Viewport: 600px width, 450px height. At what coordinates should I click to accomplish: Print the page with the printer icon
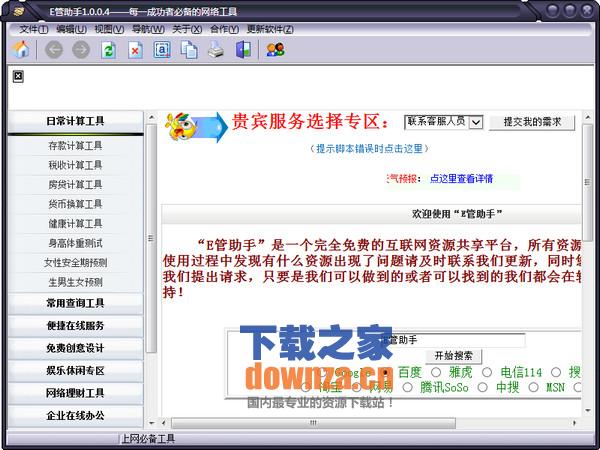[x=216, y=50]
